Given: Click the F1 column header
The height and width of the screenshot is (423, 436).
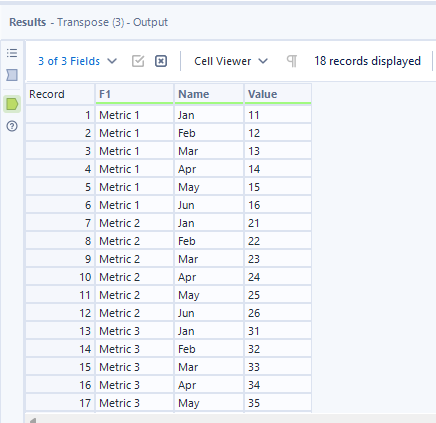Looking at the screenshot, I should pyautogui.click(x=134, y=94).
